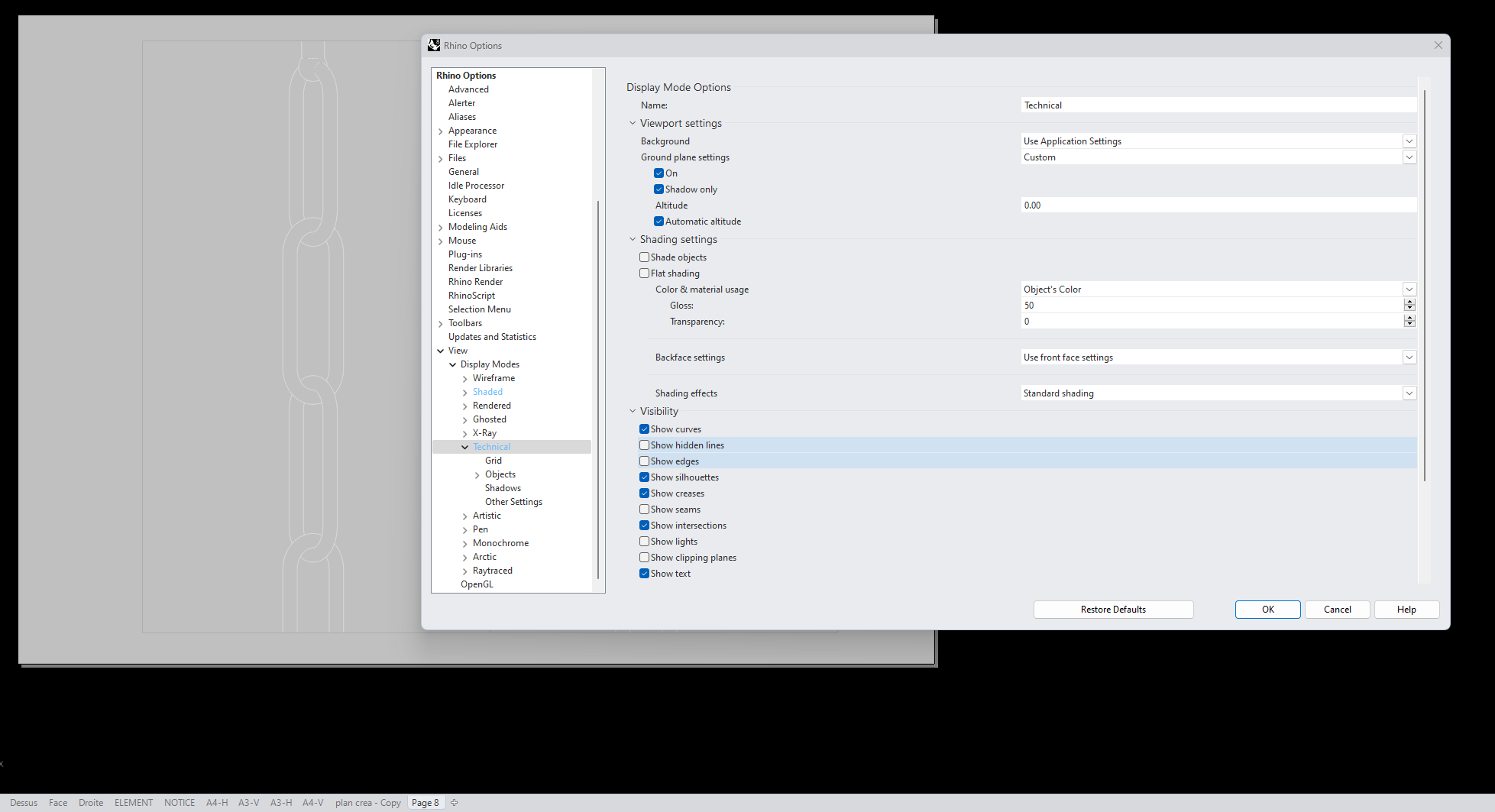The image size is (1495, 812).
Task: Select Shaded display mode in tree
Action: pyautogui.click(x=487, y=392)
